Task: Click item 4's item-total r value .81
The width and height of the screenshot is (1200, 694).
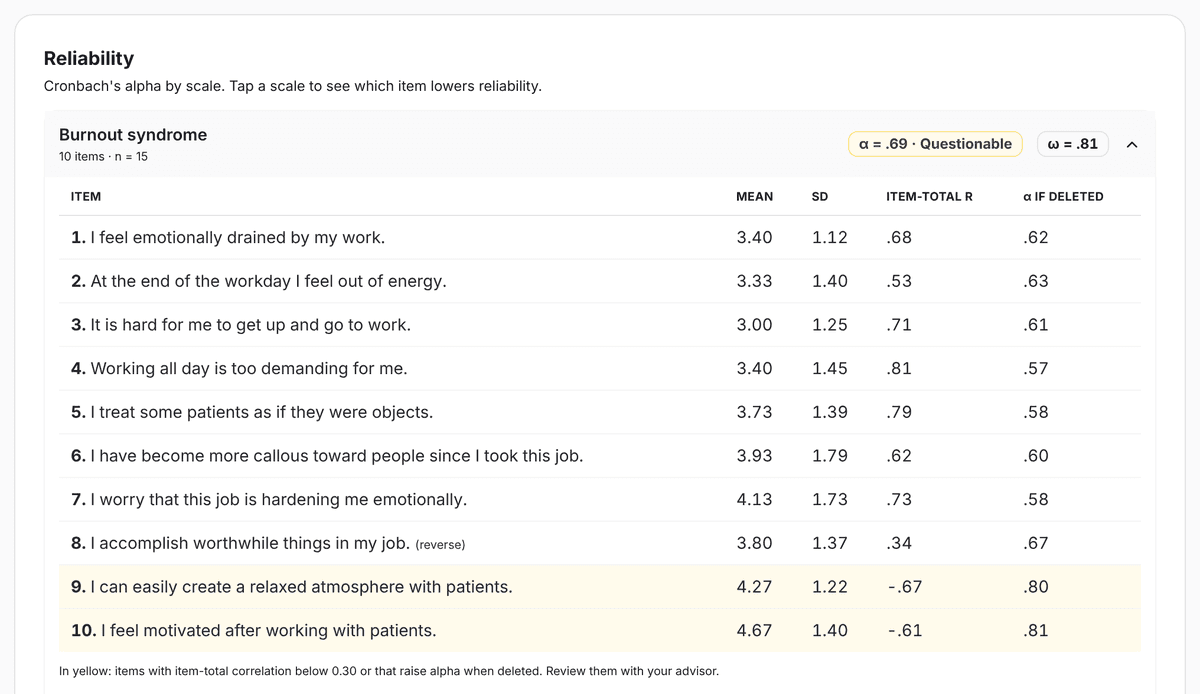Action: click(x=898, y=369)
